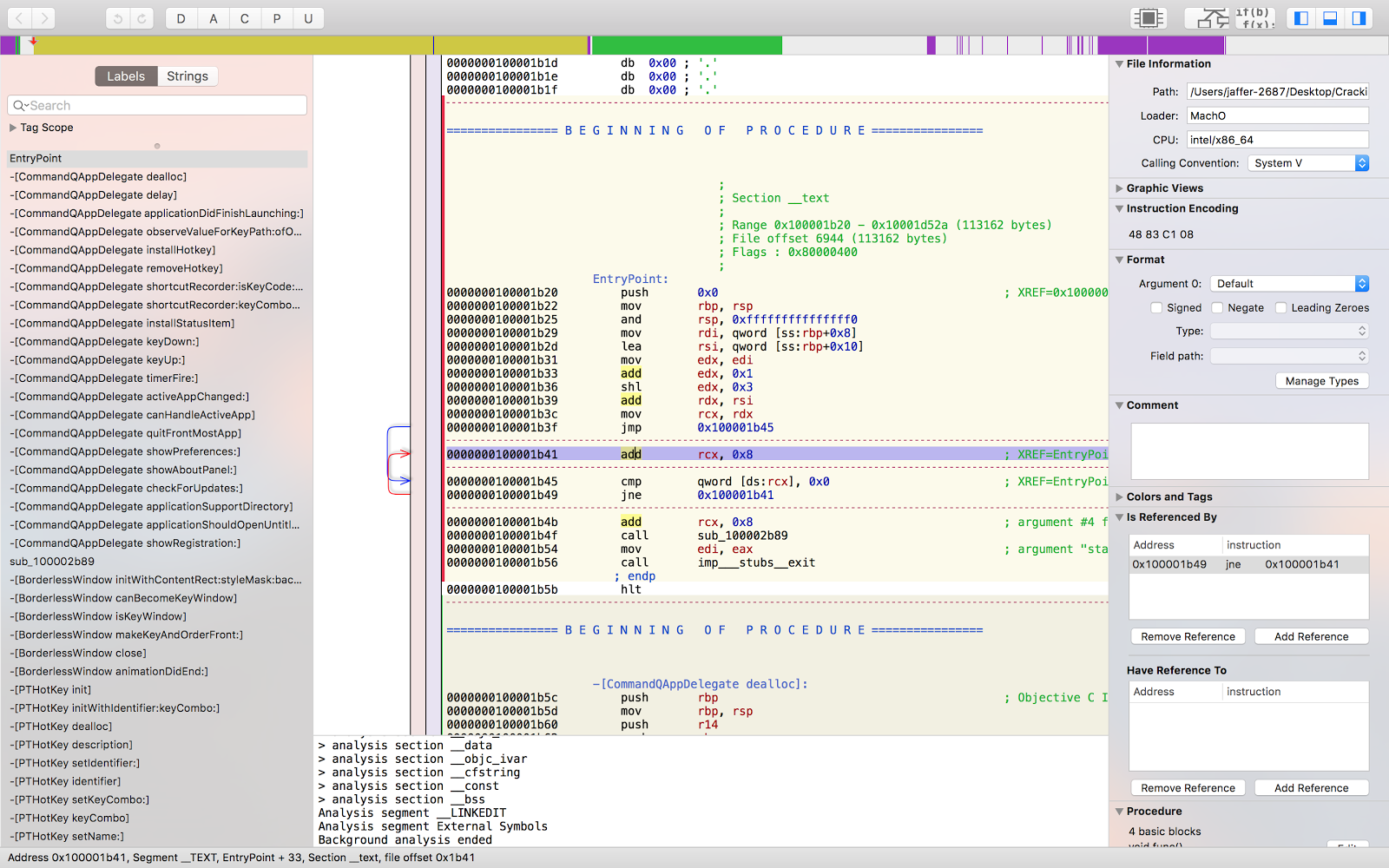Image resolution: width=1389 pixels, height=868 pixels.
Task: Switch to ASM view via the CPU chip icon
Action: pos(1148,18)
